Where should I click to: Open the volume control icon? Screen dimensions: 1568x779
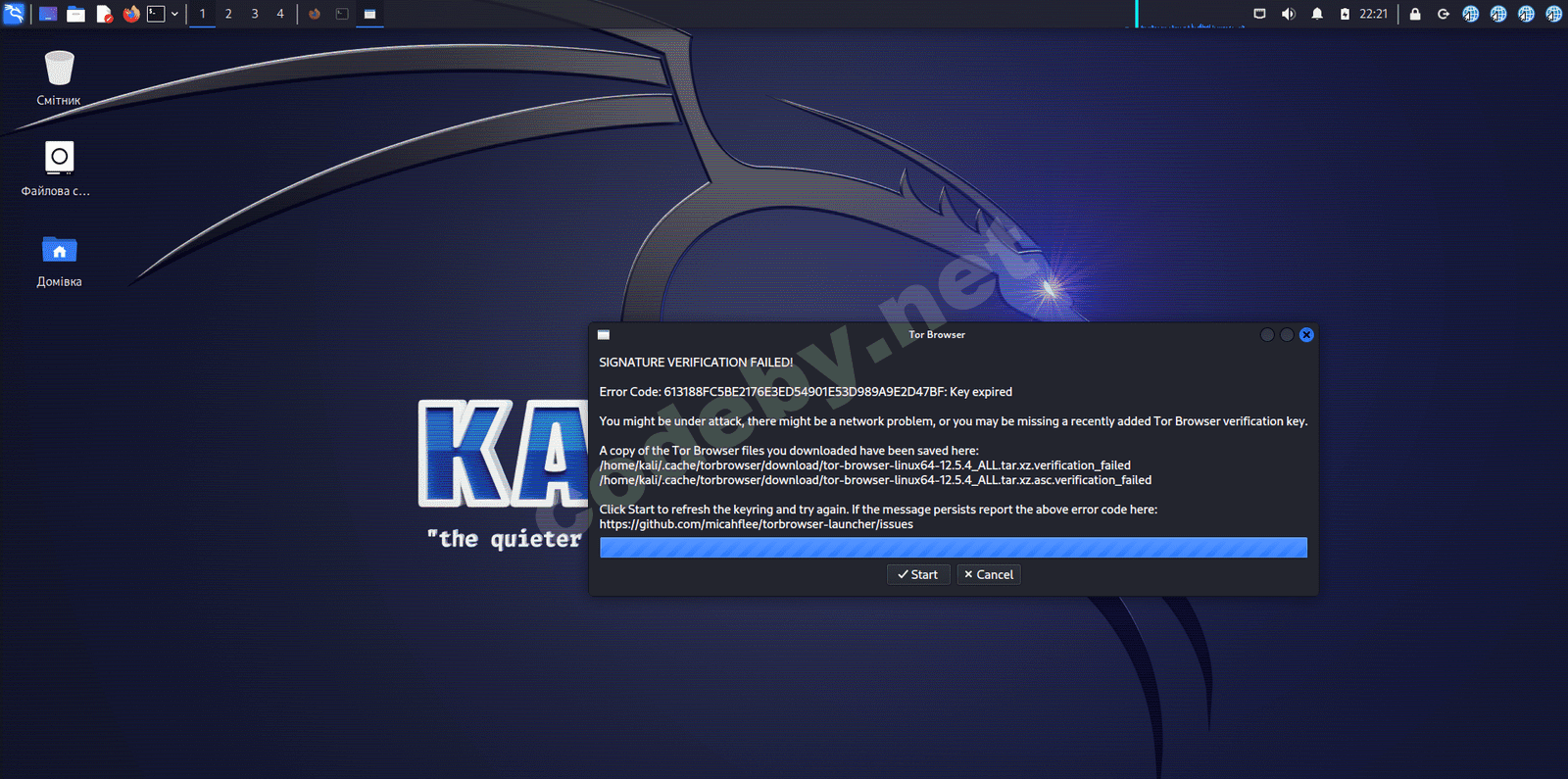click(1289, 14)
